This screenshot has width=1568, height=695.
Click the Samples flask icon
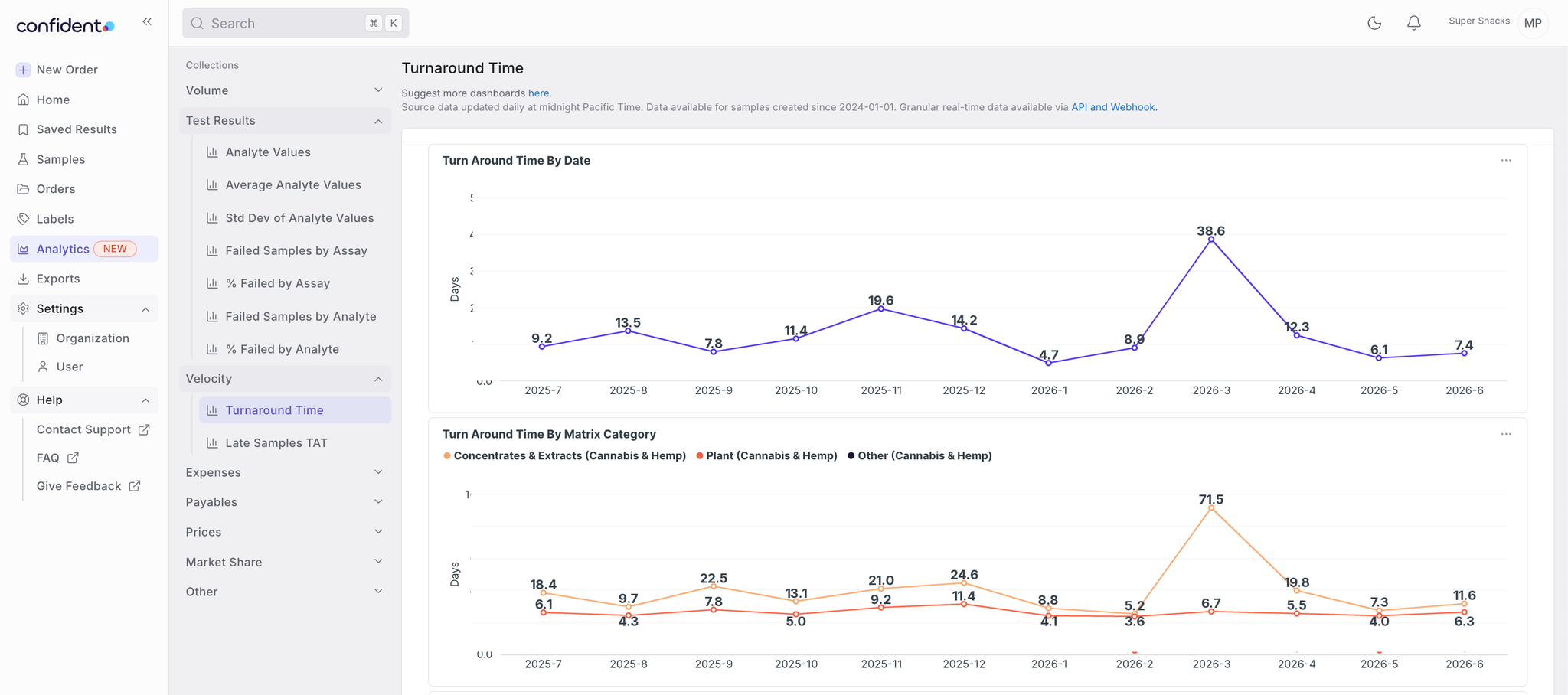click(23, 159)
